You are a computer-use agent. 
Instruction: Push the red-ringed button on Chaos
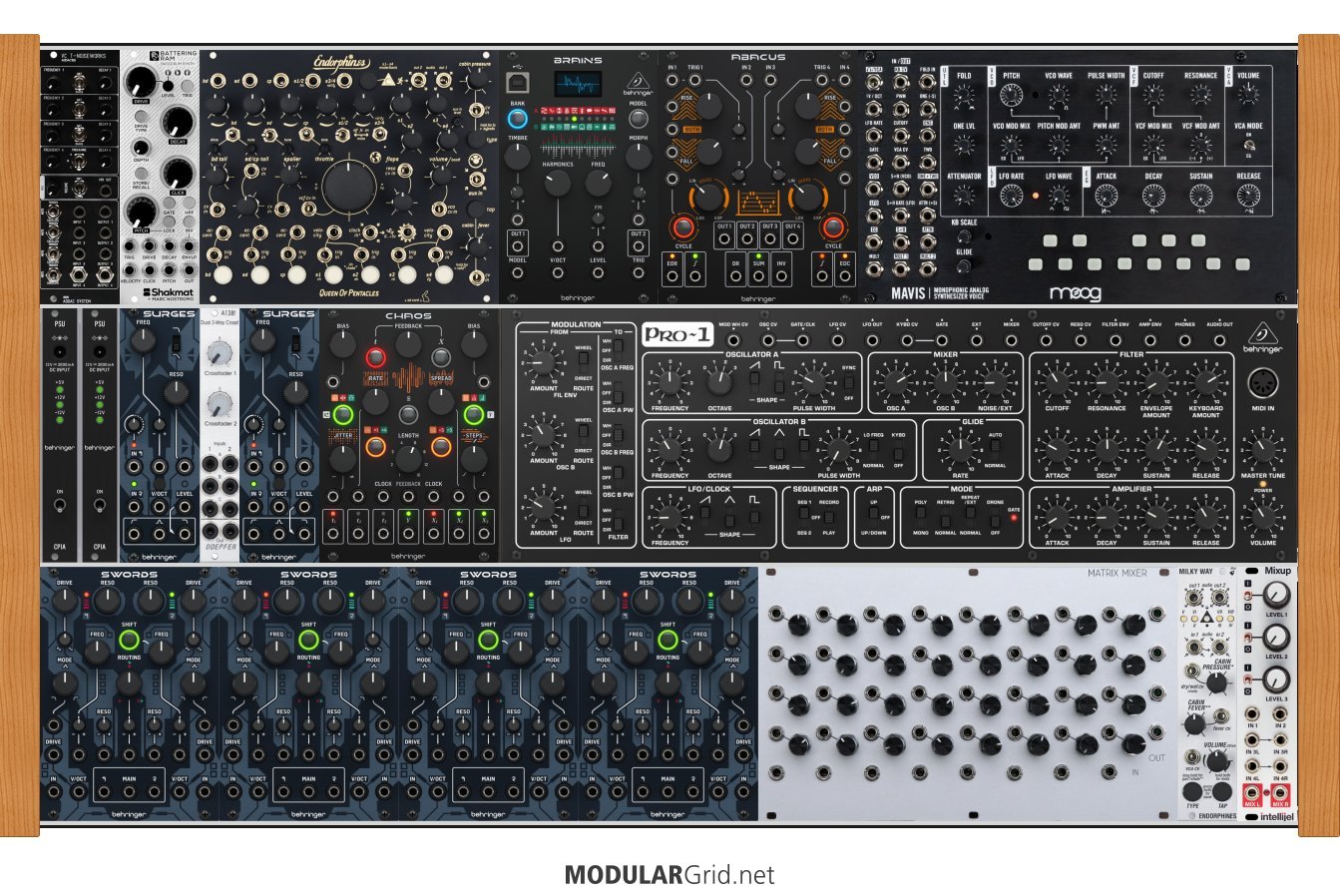coord(376,358)
